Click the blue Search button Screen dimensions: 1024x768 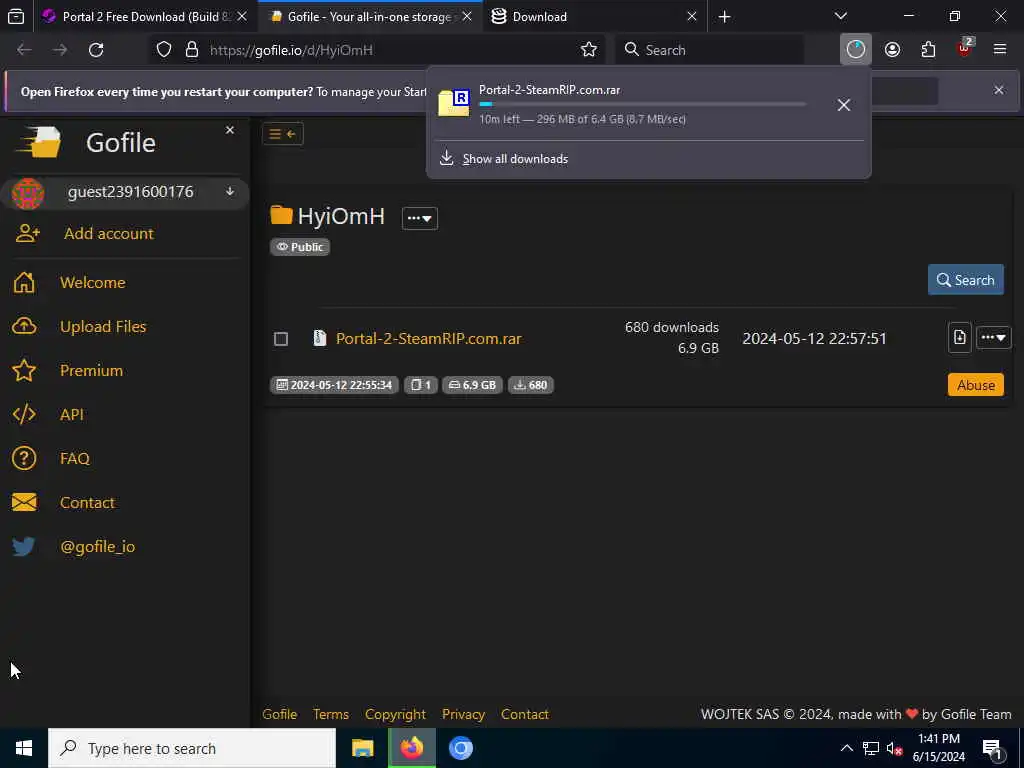click(x=965, y=280)
